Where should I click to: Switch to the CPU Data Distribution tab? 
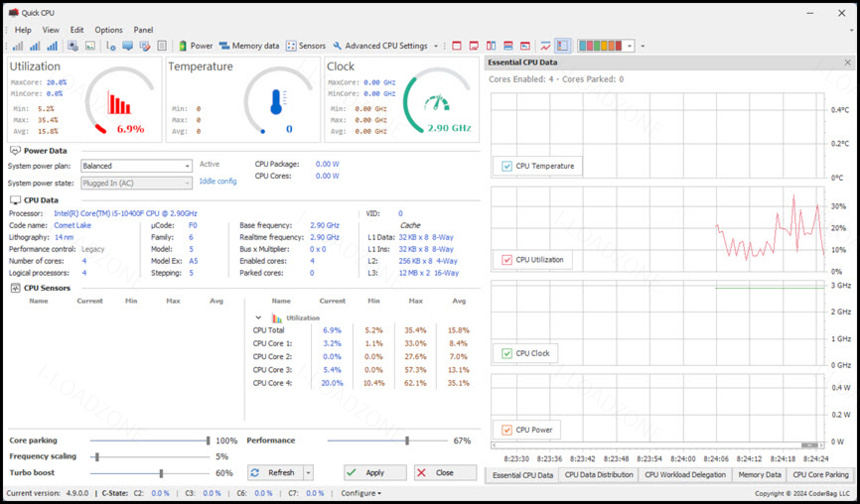coord(599,475)
